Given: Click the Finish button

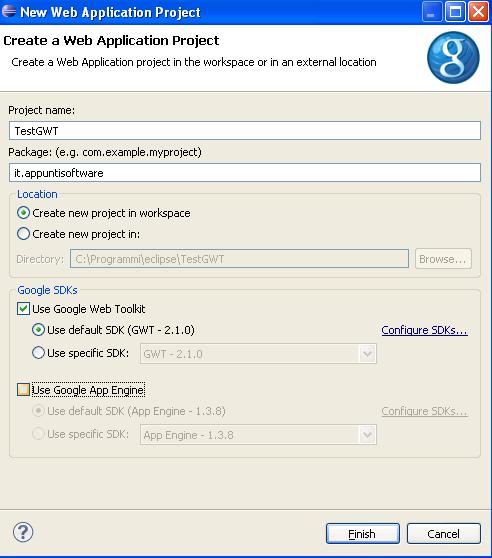Looking at the screenshot, I should 363,533.
